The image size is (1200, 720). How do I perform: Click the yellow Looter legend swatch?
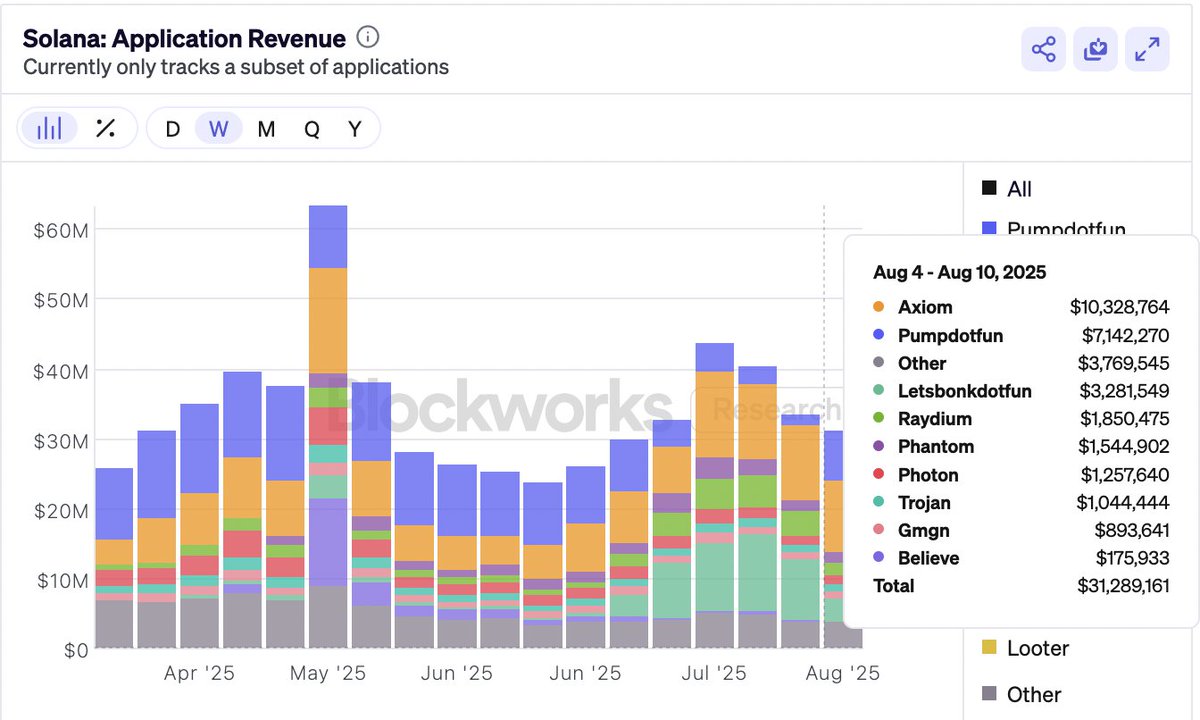tap(989, 648)
